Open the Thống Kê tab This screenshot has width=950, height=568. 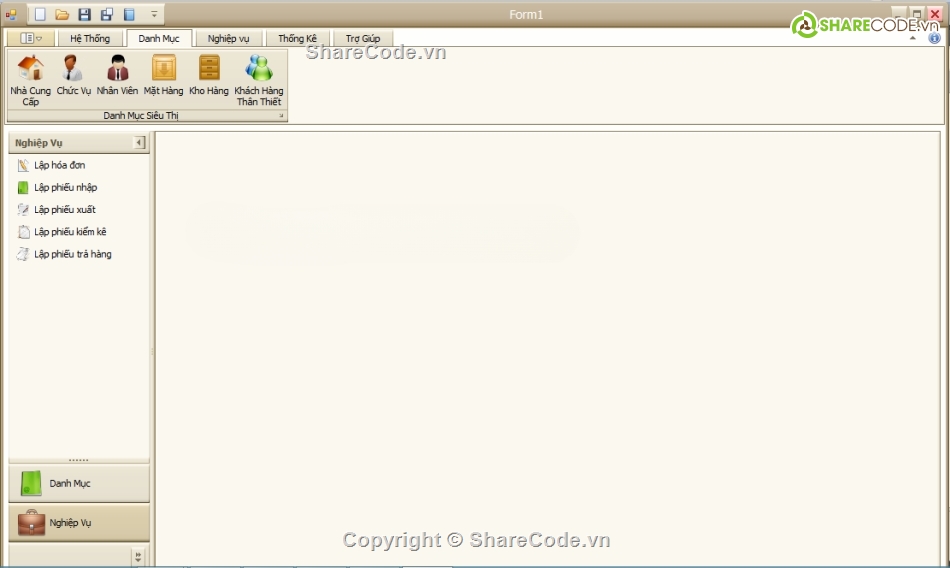click(297, 38)
